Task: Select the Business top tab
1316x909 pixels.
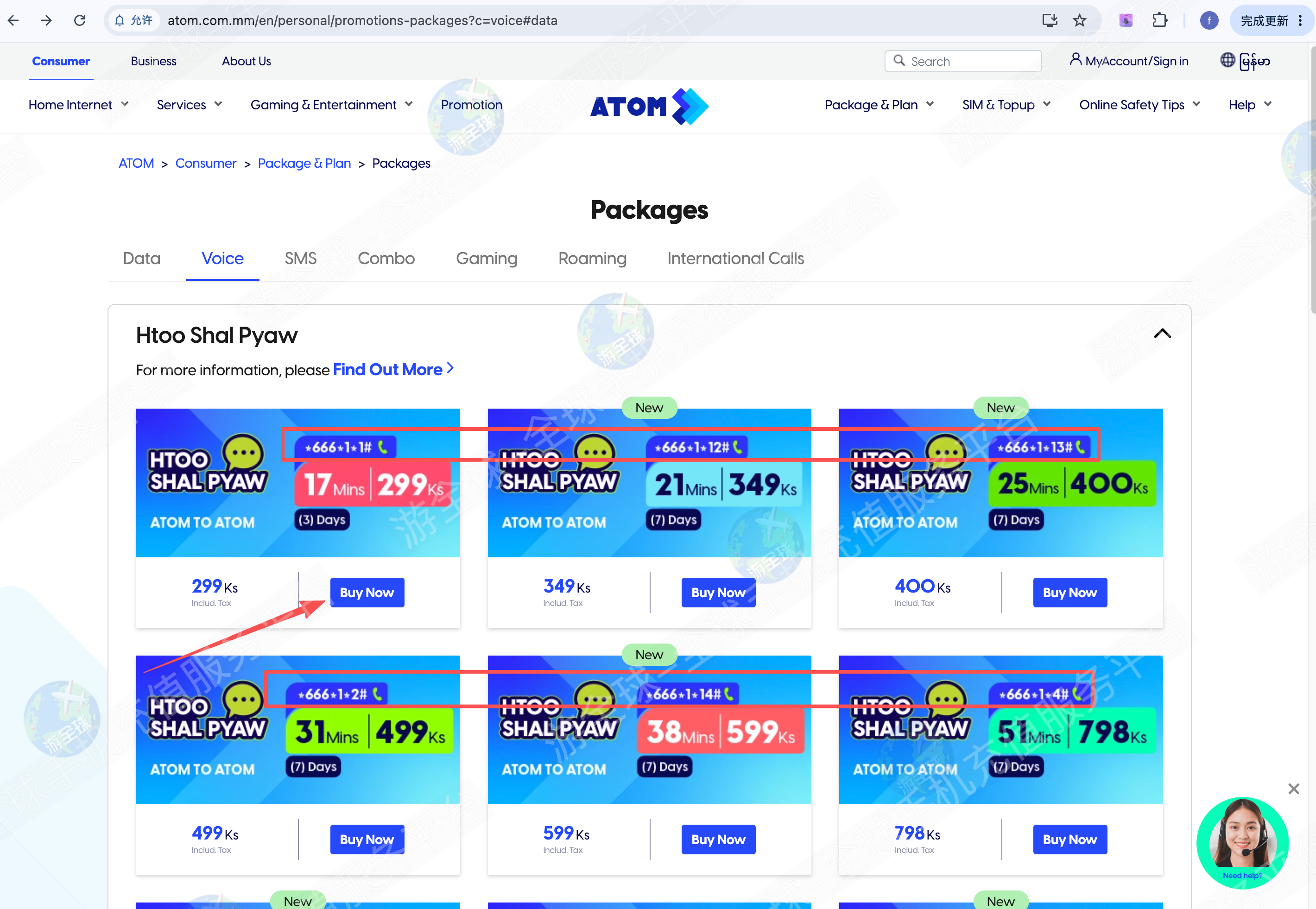Action: 153,61
